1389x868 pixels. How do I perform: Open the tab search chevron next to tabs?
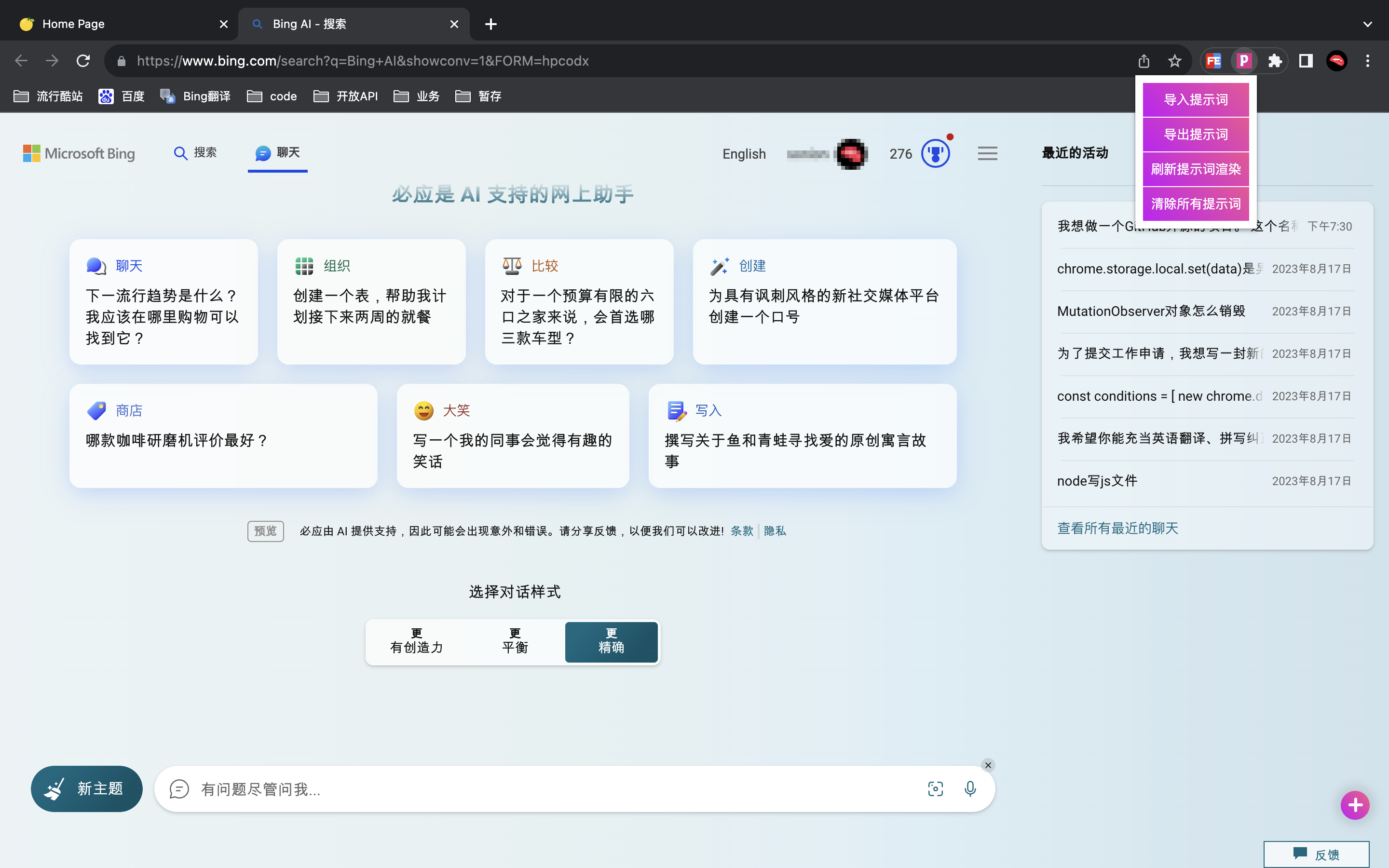point(1368,24)
